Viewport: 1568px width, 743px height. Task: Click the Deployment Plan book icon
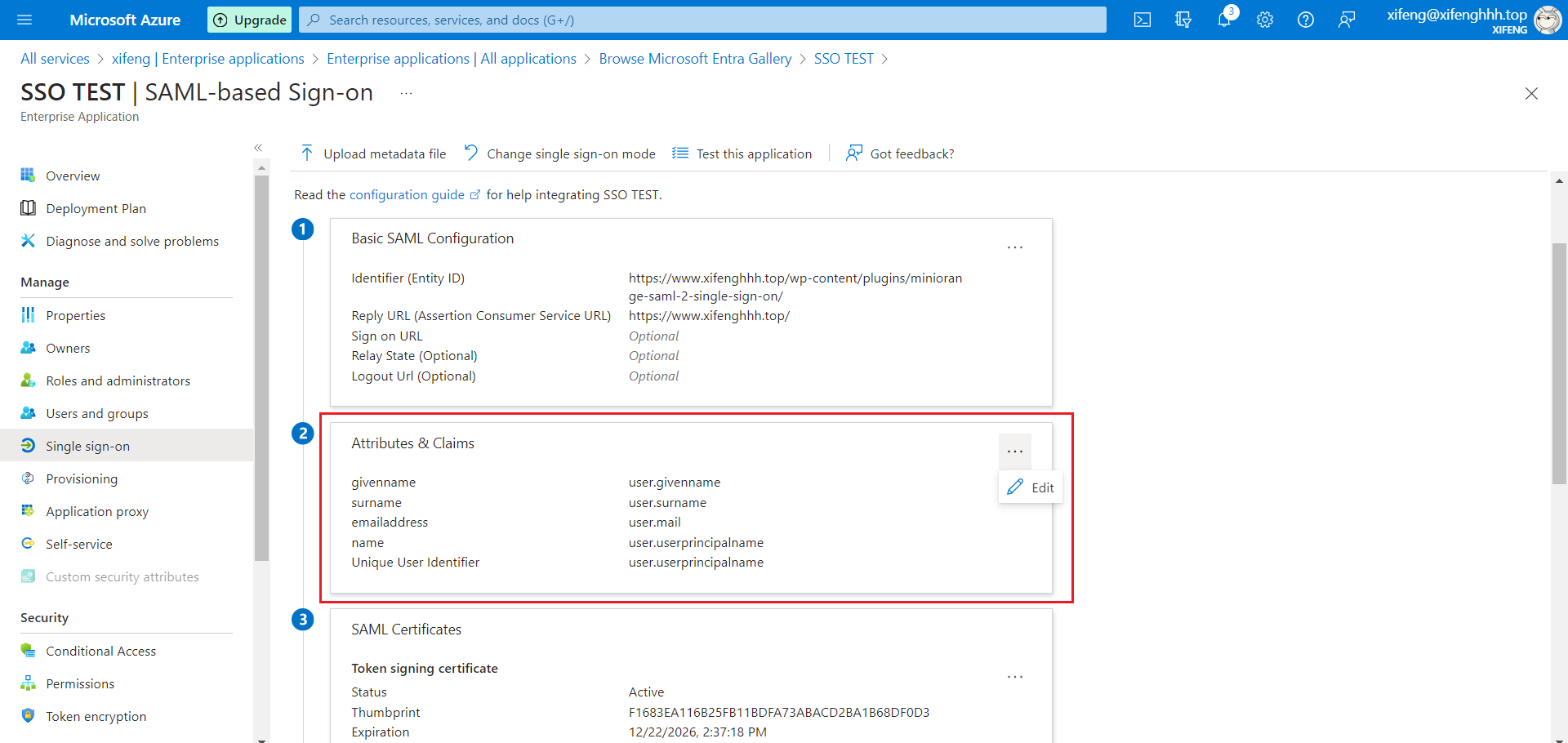pos(28,207)
